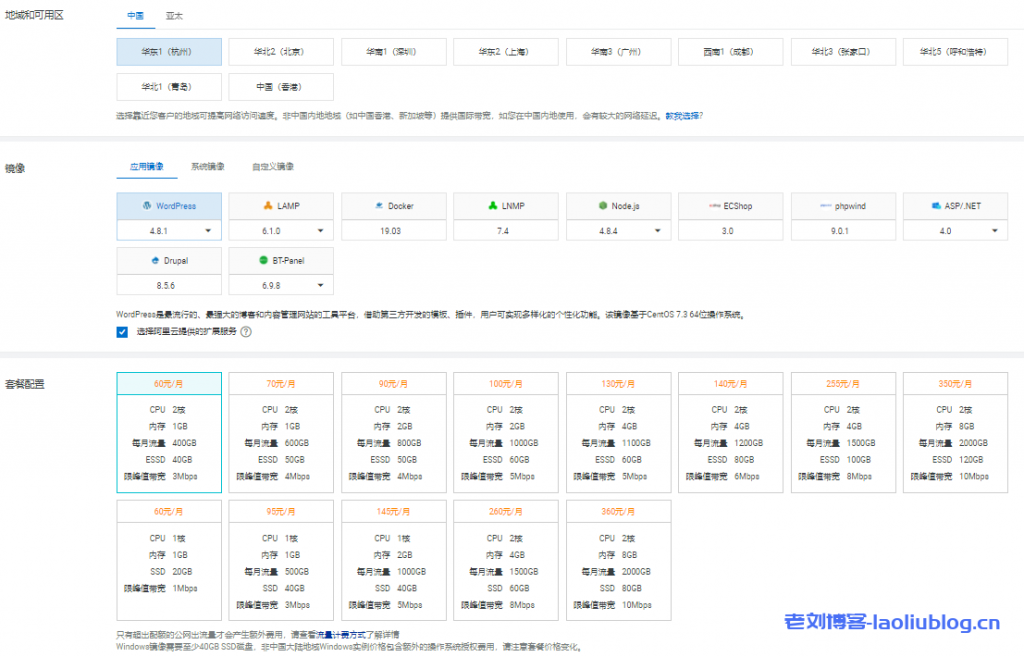Uncheck 选择阿里云提供的扩展服务 option

point(123,333)
